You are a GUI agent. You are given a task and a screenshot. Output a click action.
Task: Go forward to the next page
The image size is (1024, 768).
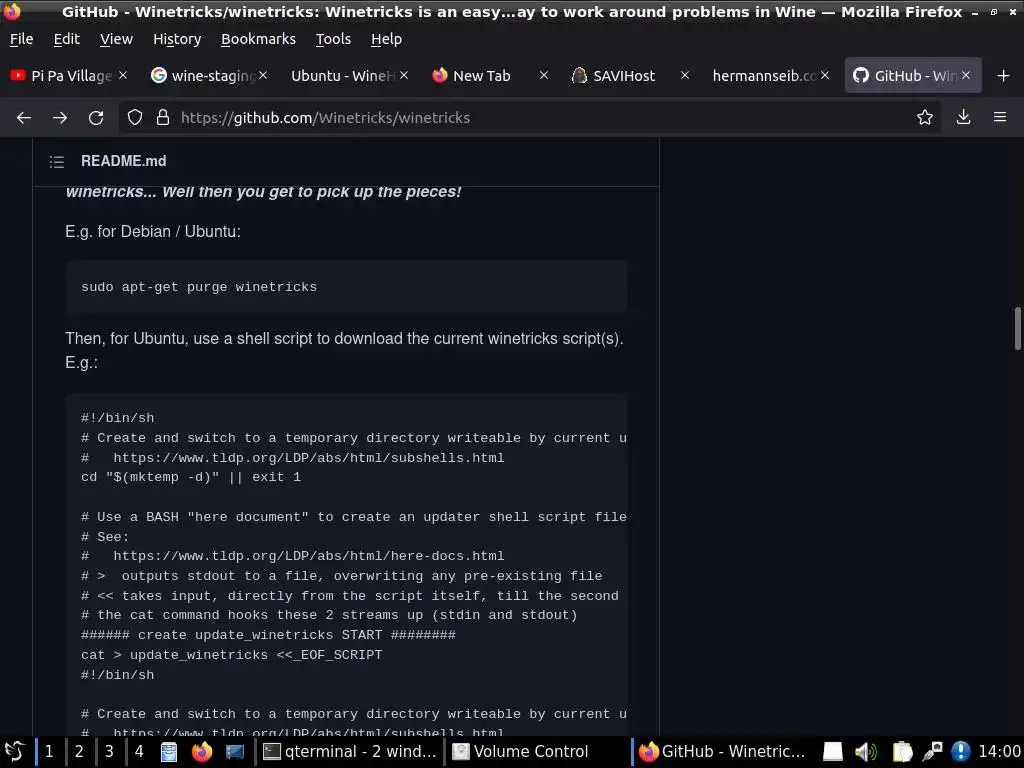pyautogui.click(x=59, y=118)
